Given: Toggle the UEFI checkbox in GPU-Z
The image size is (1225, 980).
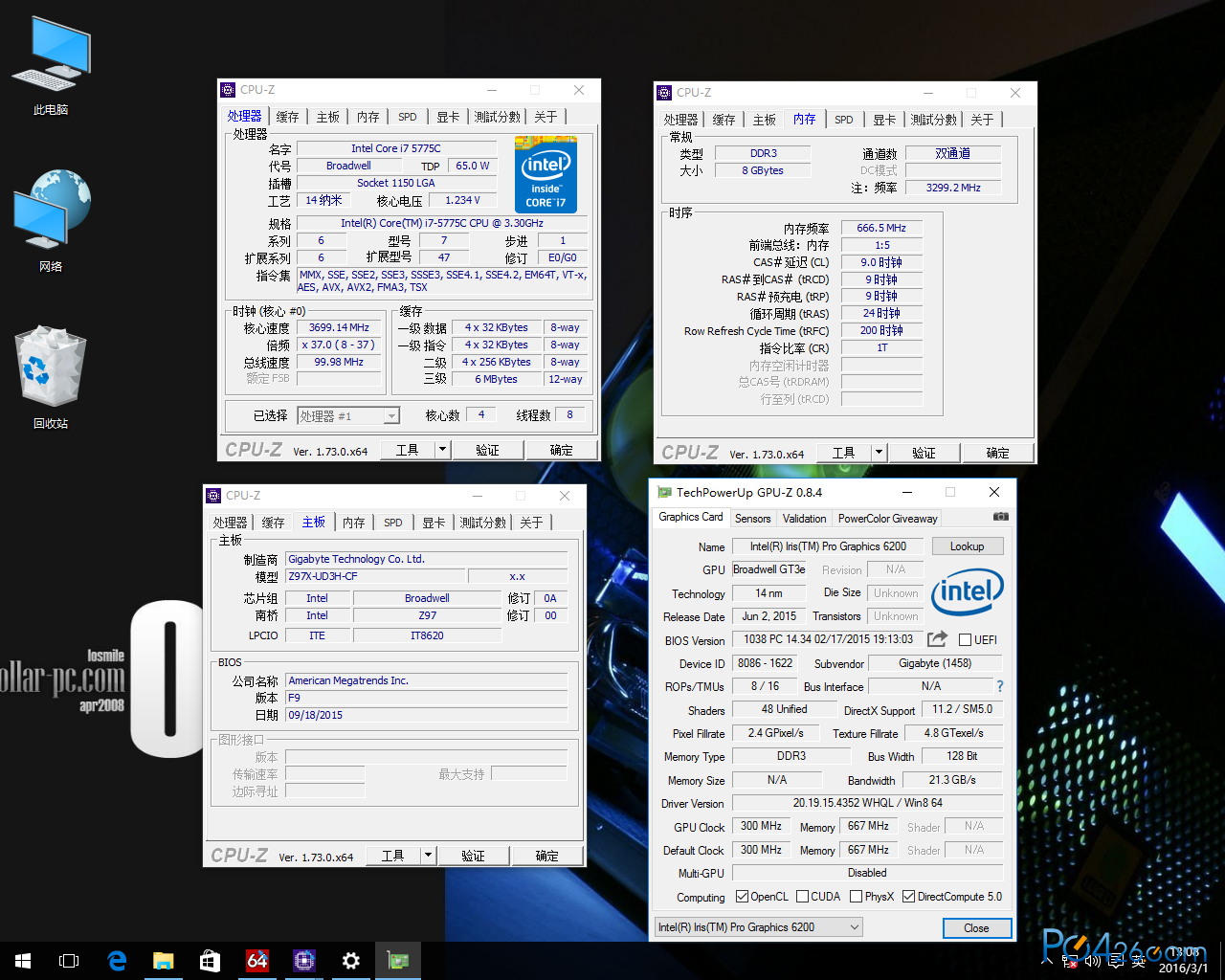Looking at the screenshot, I should [x=965, y=640].
